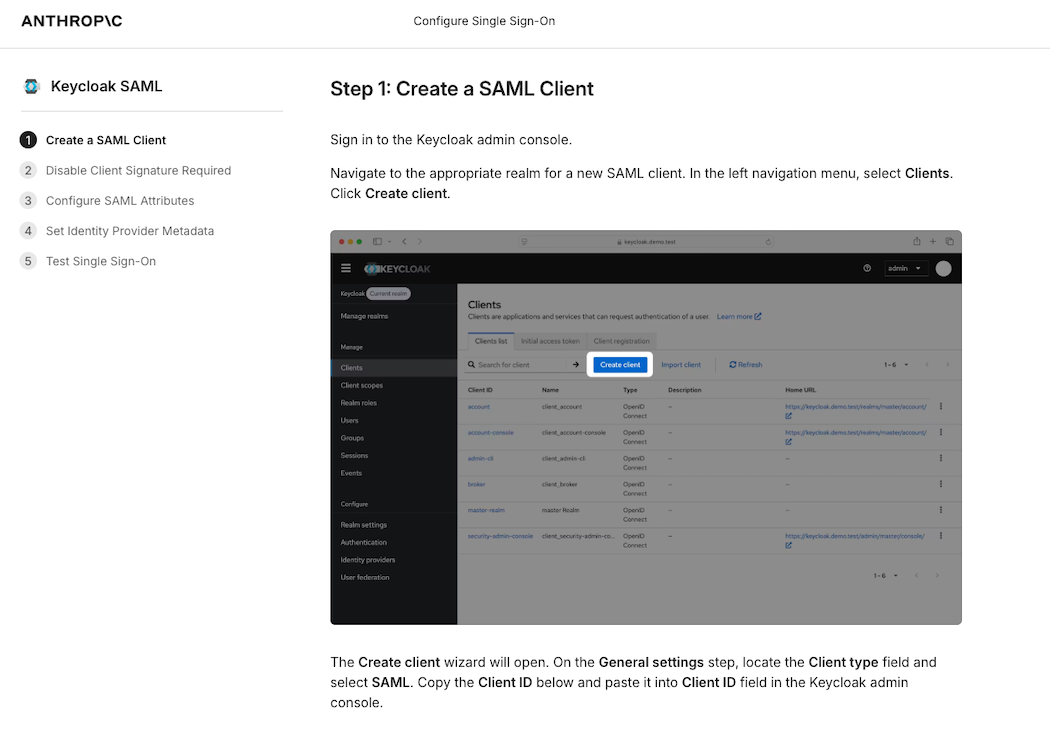Switch to Initial access token tab
Viewport: 1050px width, 732px height.
coord(550,341)
